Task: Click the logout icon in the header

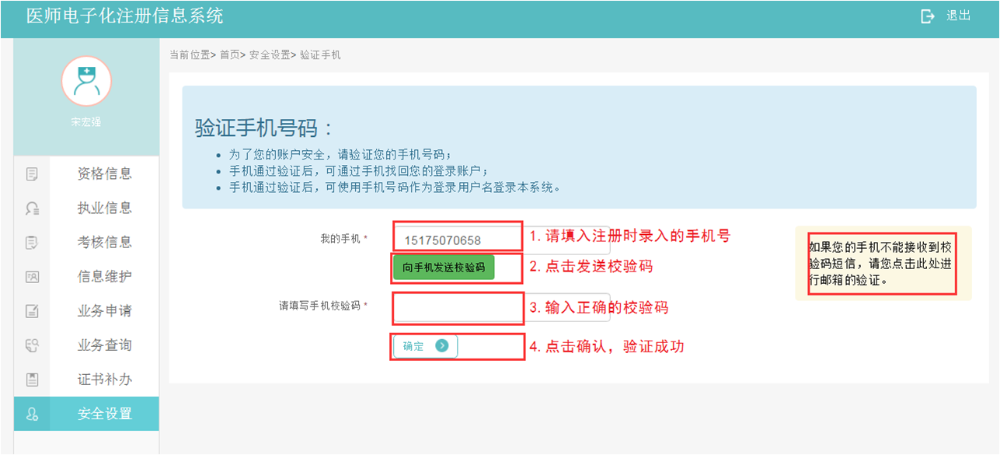Action: coord(927,16)
